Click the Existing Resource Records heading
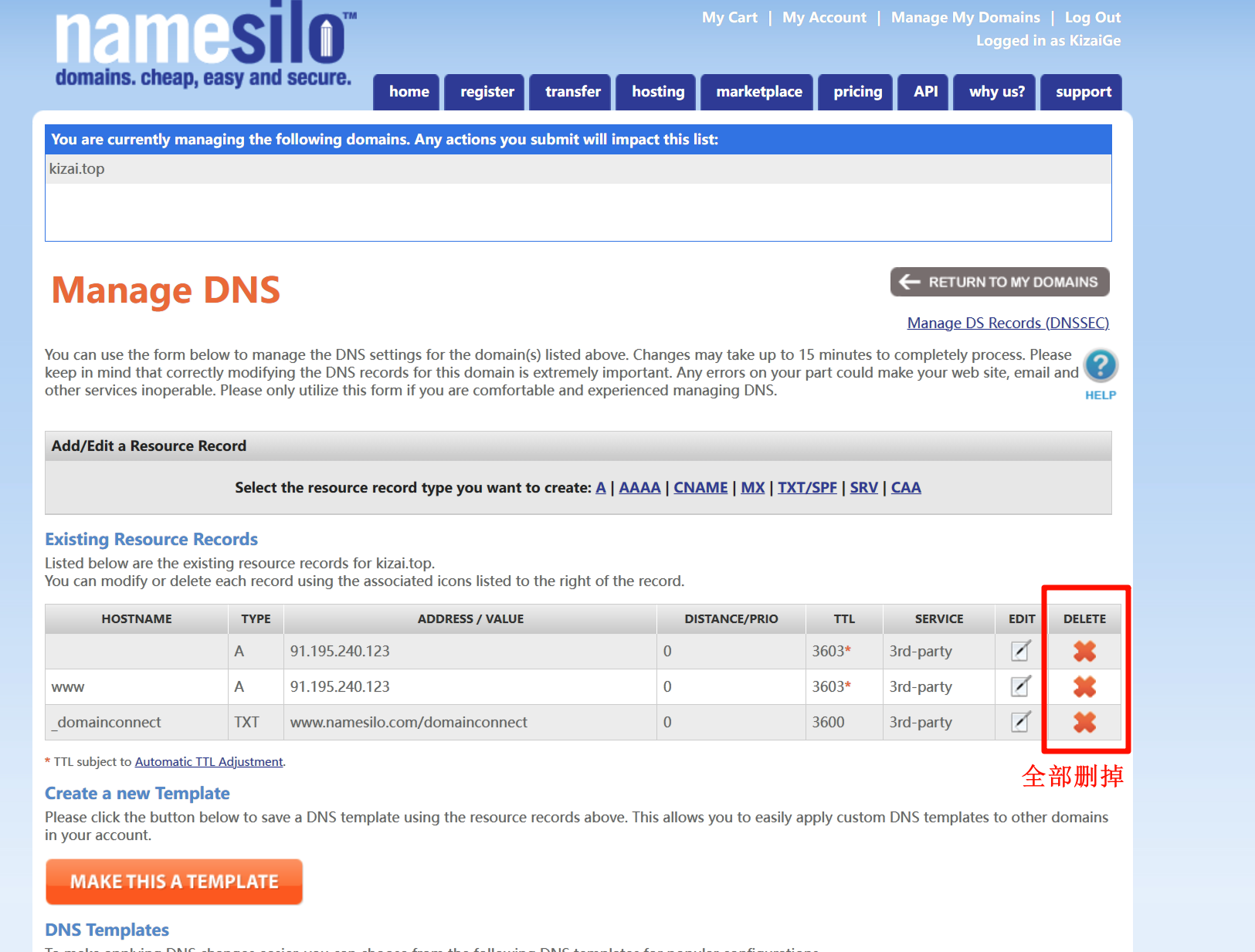This screenshot has width=1255, height=952. [151, 539]
